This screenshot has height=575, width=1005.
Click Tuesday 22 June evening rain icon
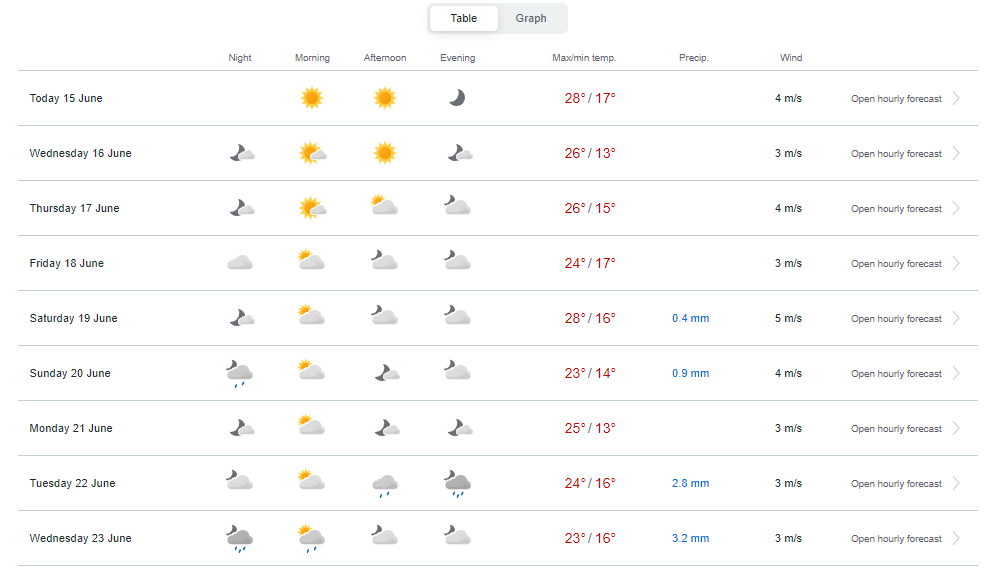(458, 484)
